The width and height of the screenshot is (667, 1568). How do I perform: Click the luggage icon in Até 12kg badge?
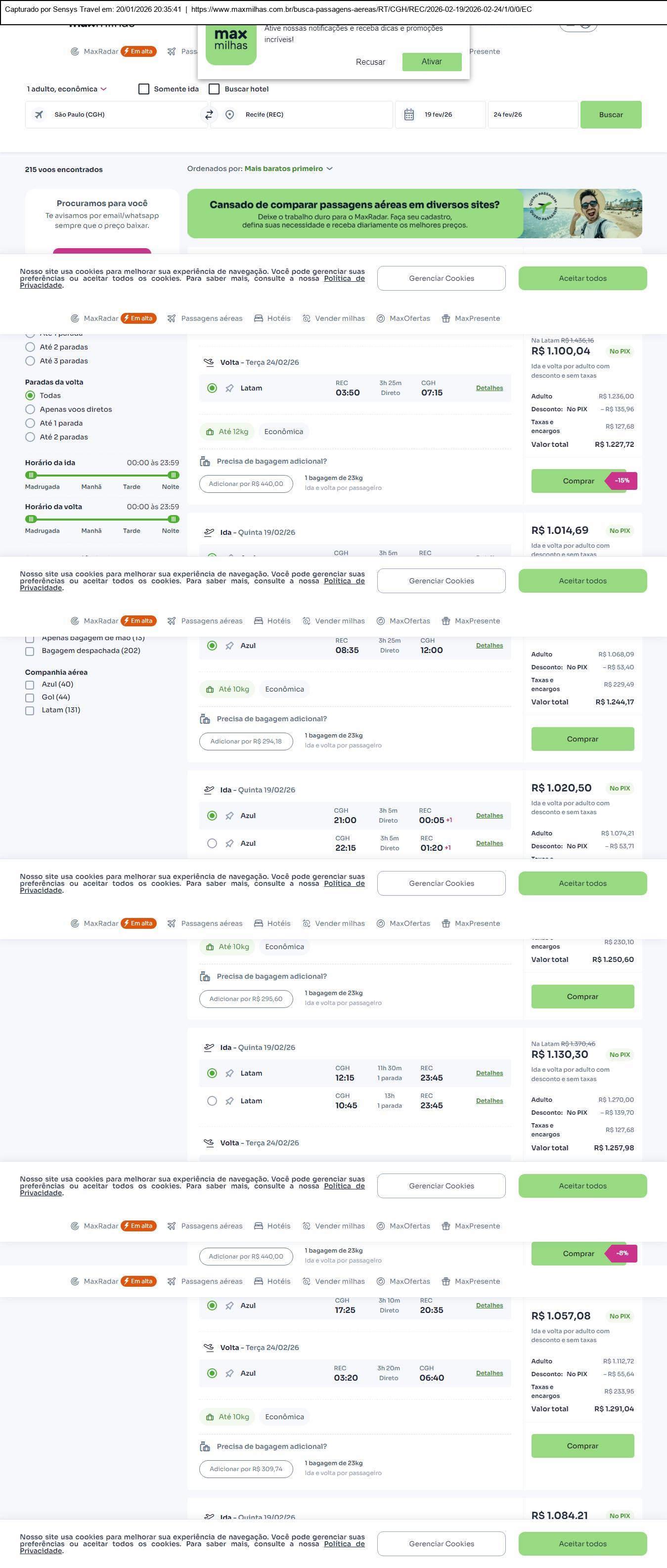210,432
